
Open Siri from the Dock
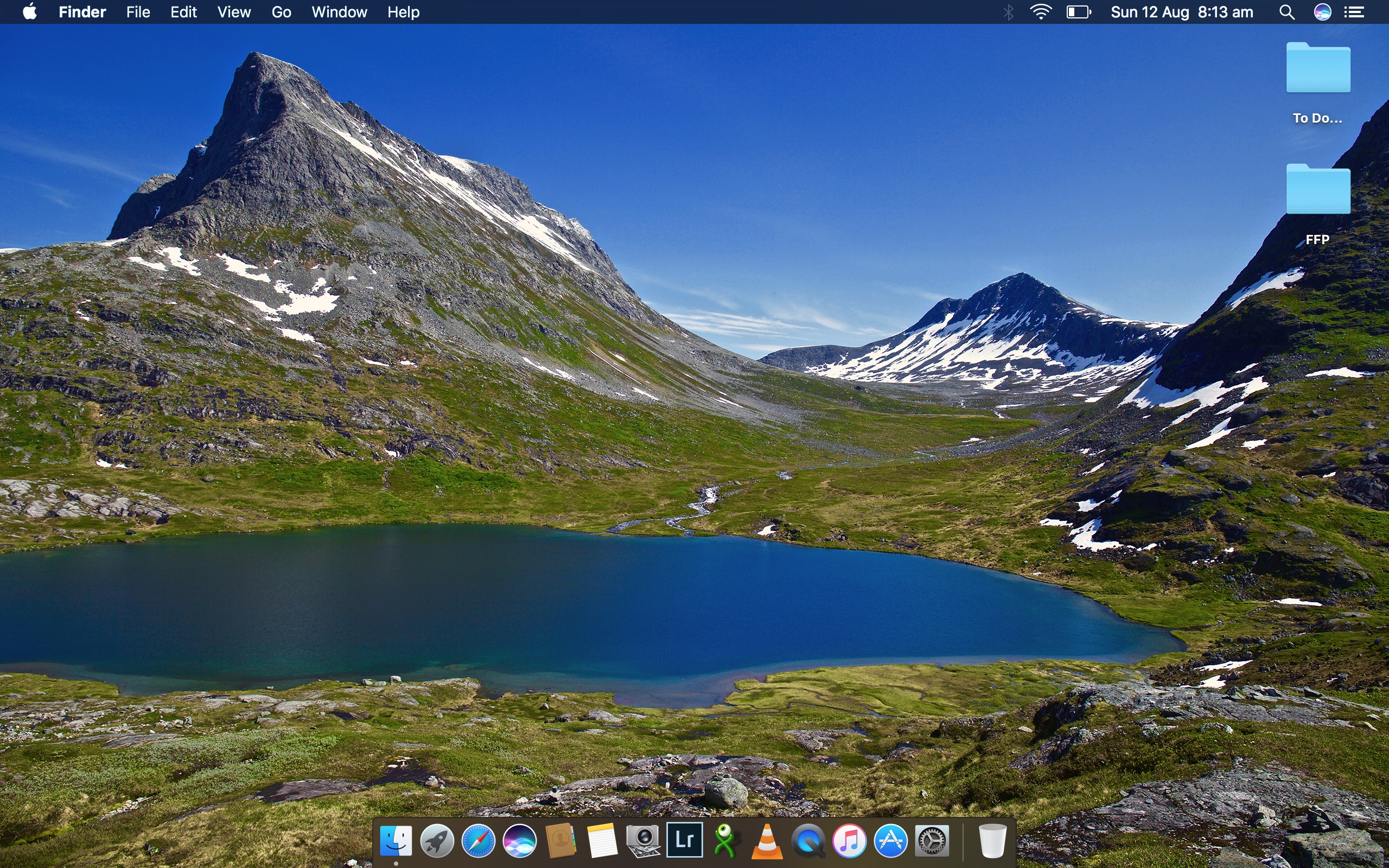pos(519,841)
